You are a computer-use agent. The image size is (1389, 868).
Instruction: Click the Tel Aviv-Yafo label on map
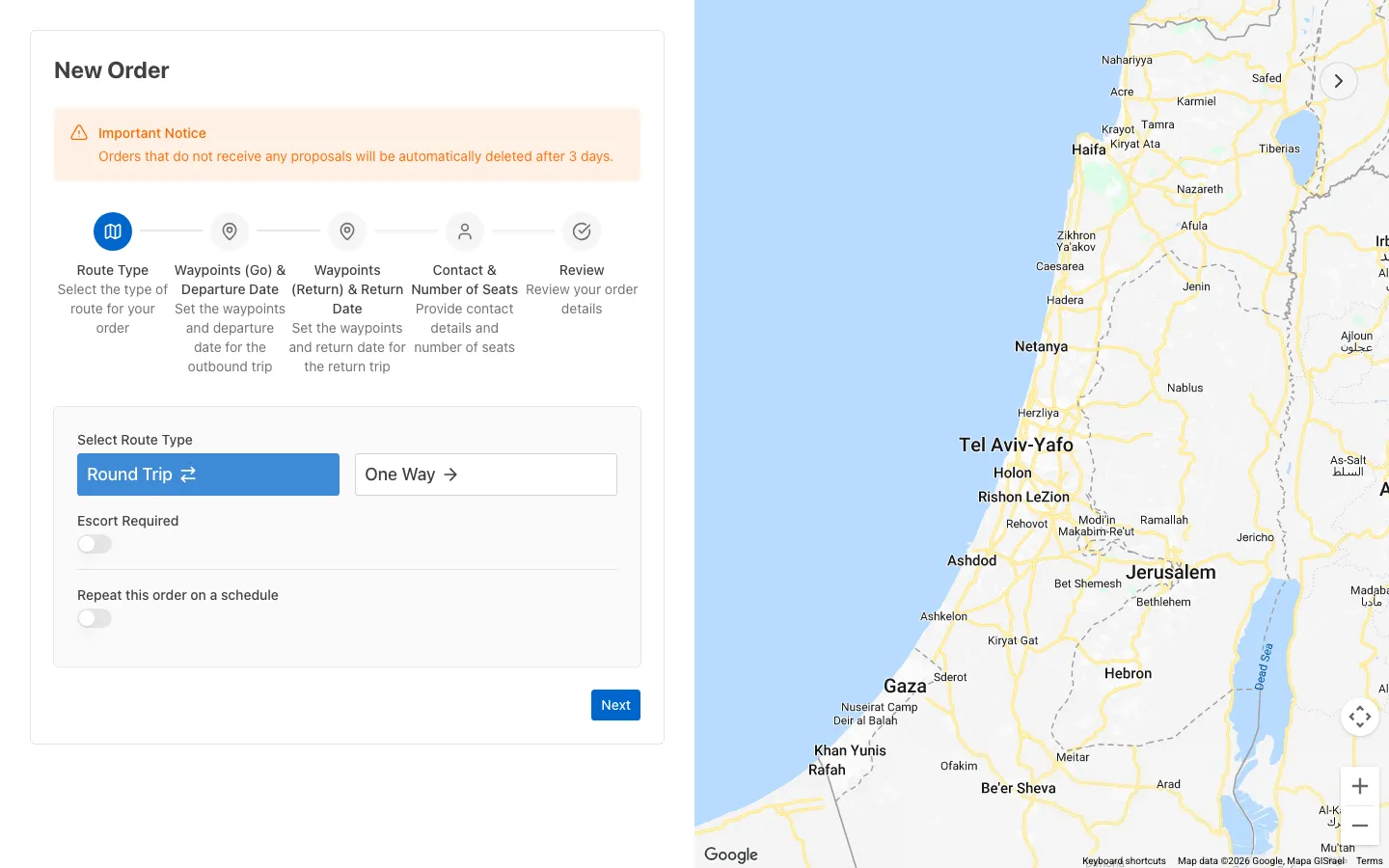1016,445
